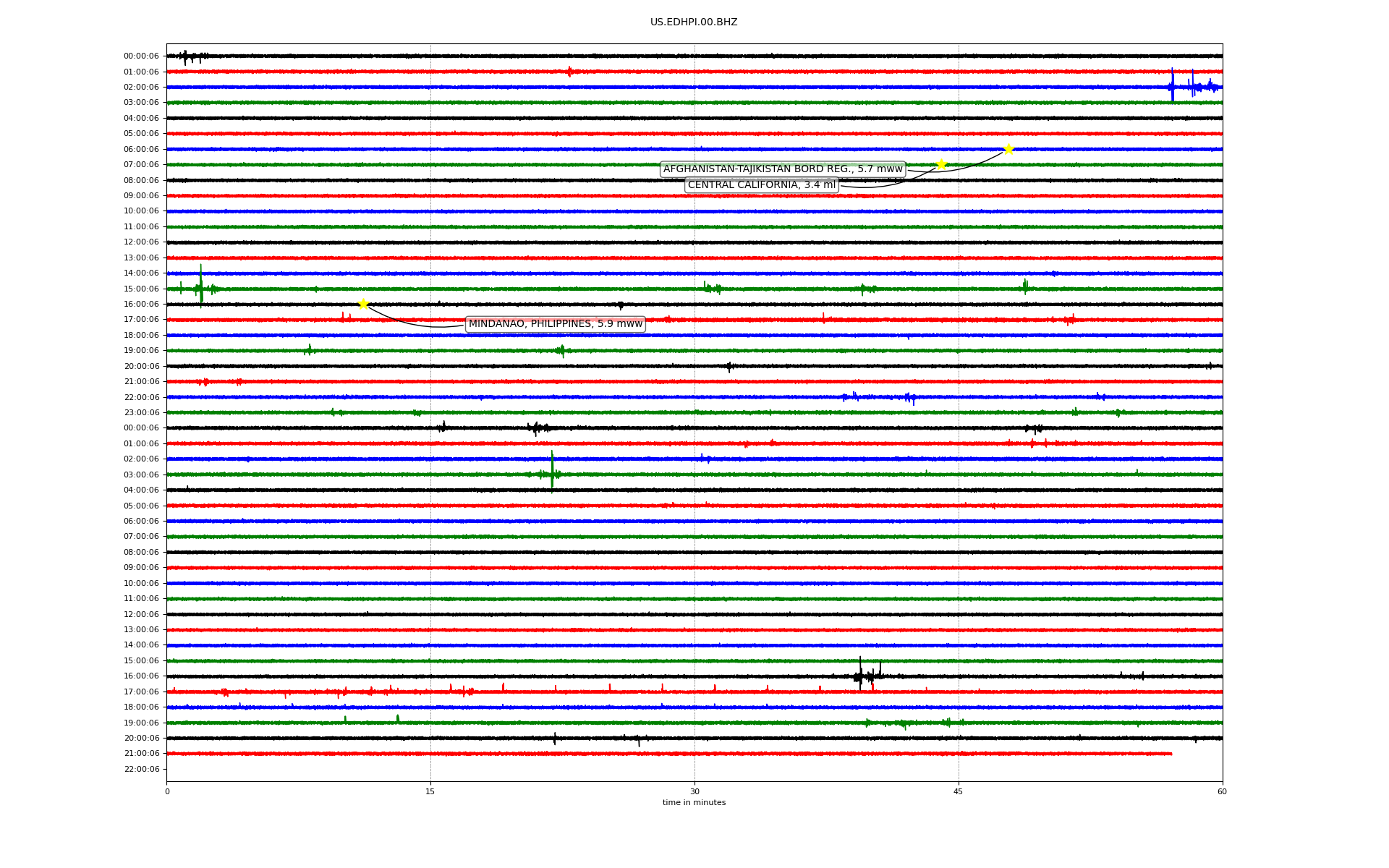
Task: Click the Afghanistan-Tajikistan 5.7 mww label
Action: click(783, 169)
